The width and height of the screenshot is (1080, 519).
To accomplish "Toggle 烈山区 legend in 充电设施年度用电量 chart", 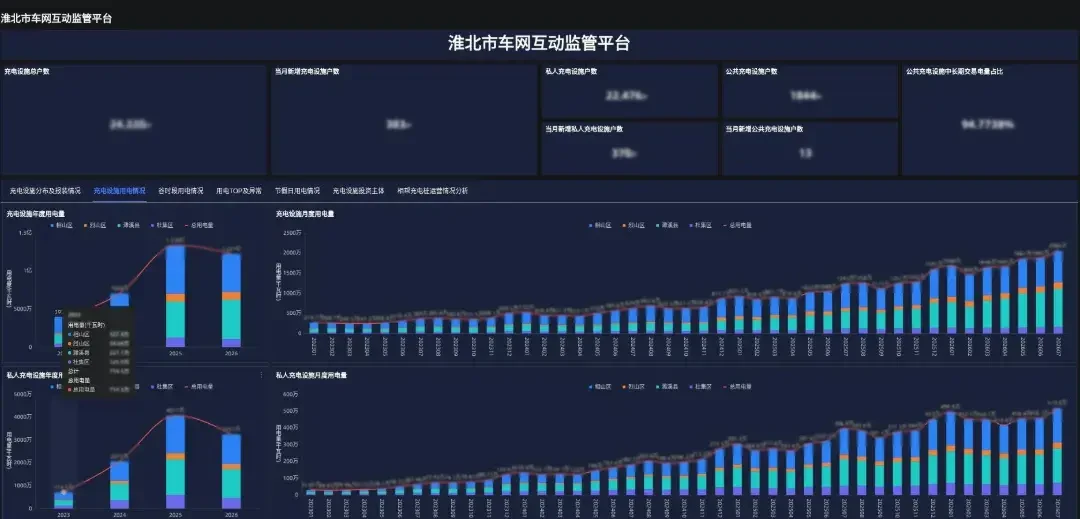I will coord(95,225).
